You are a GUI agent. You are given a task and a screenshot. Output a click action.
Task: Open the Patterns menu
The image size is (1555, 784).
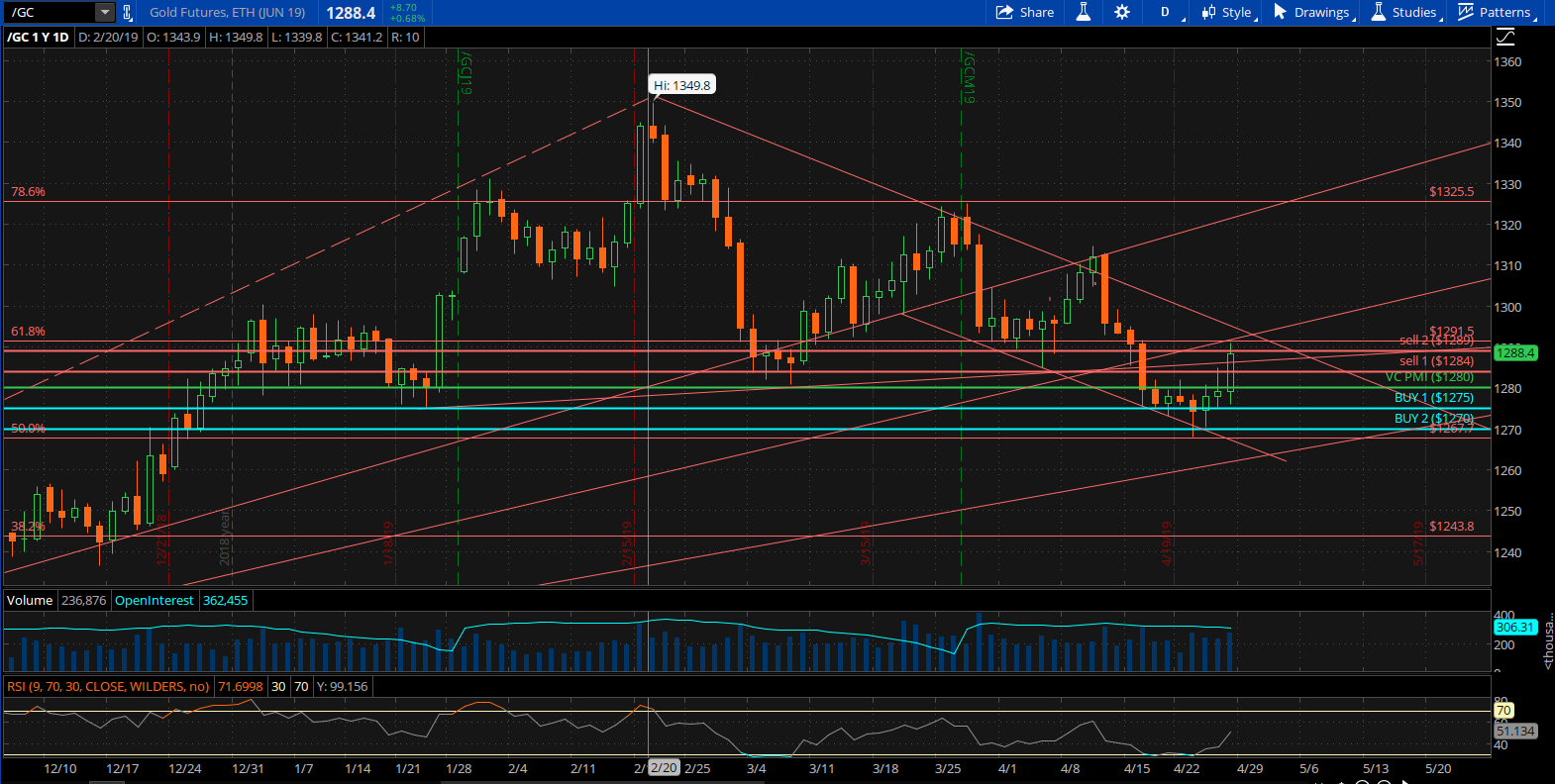tap(1499, 12)
